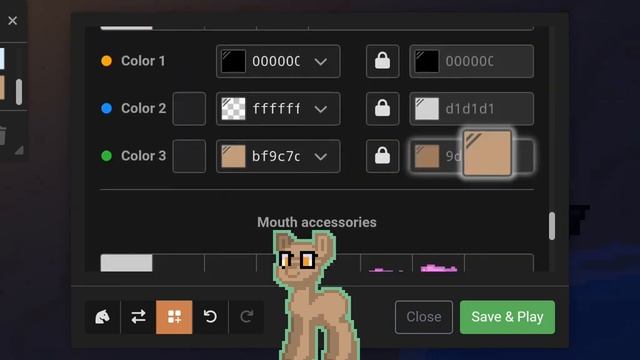
Task: Click the tan Color 3 swatch bf9c7c
Action: pyautogui.click(x=233, y=156)
